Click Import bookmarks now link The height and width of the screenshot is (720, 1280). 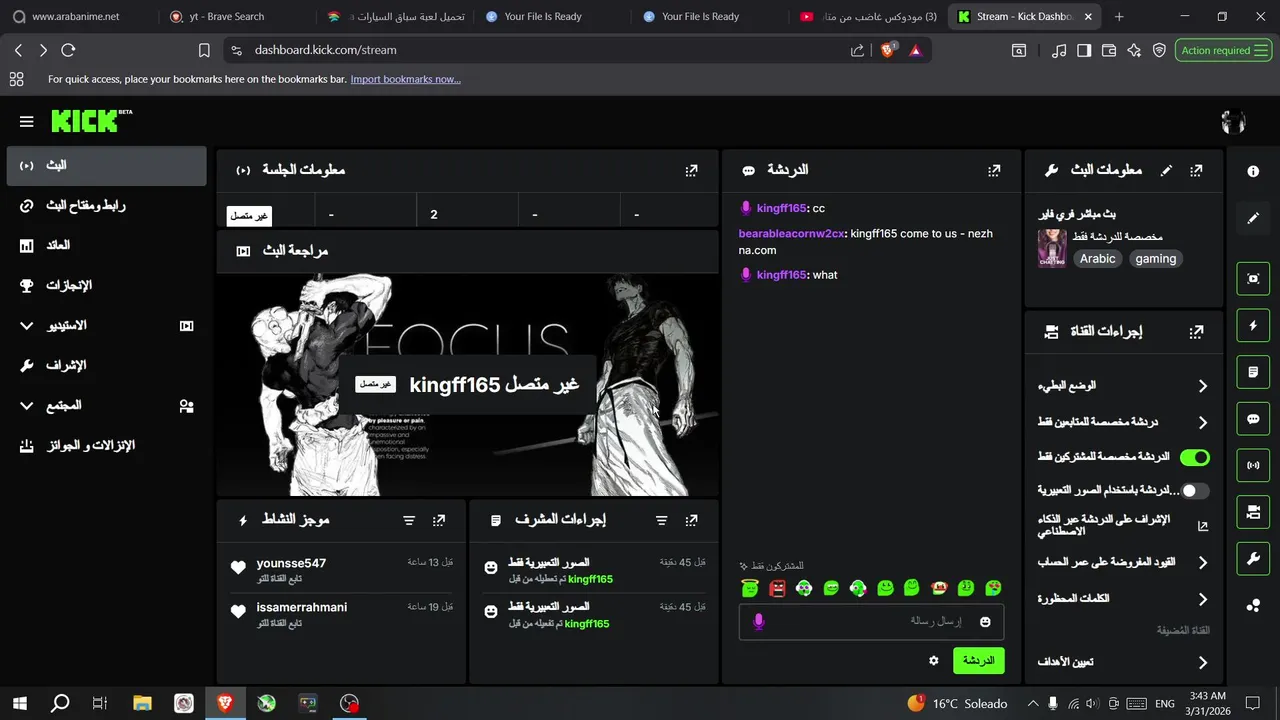point(405,79)
